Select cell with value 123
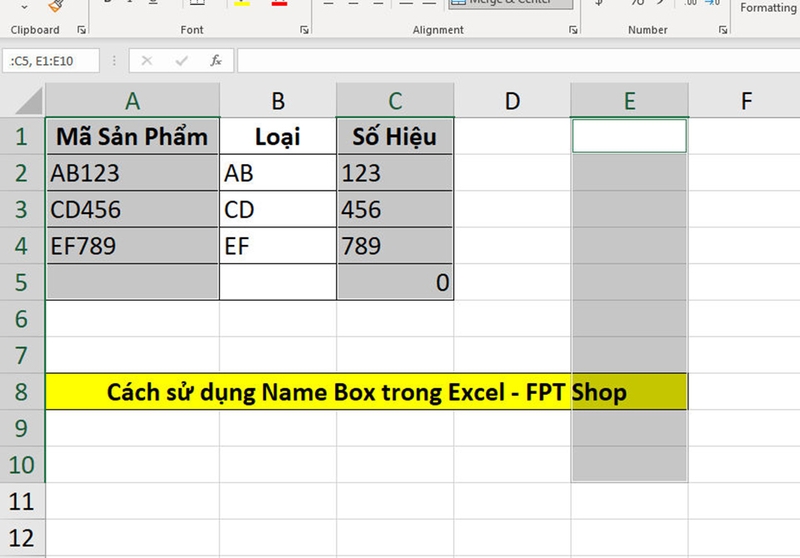800x558 pixels. click(x=395, y=173)
